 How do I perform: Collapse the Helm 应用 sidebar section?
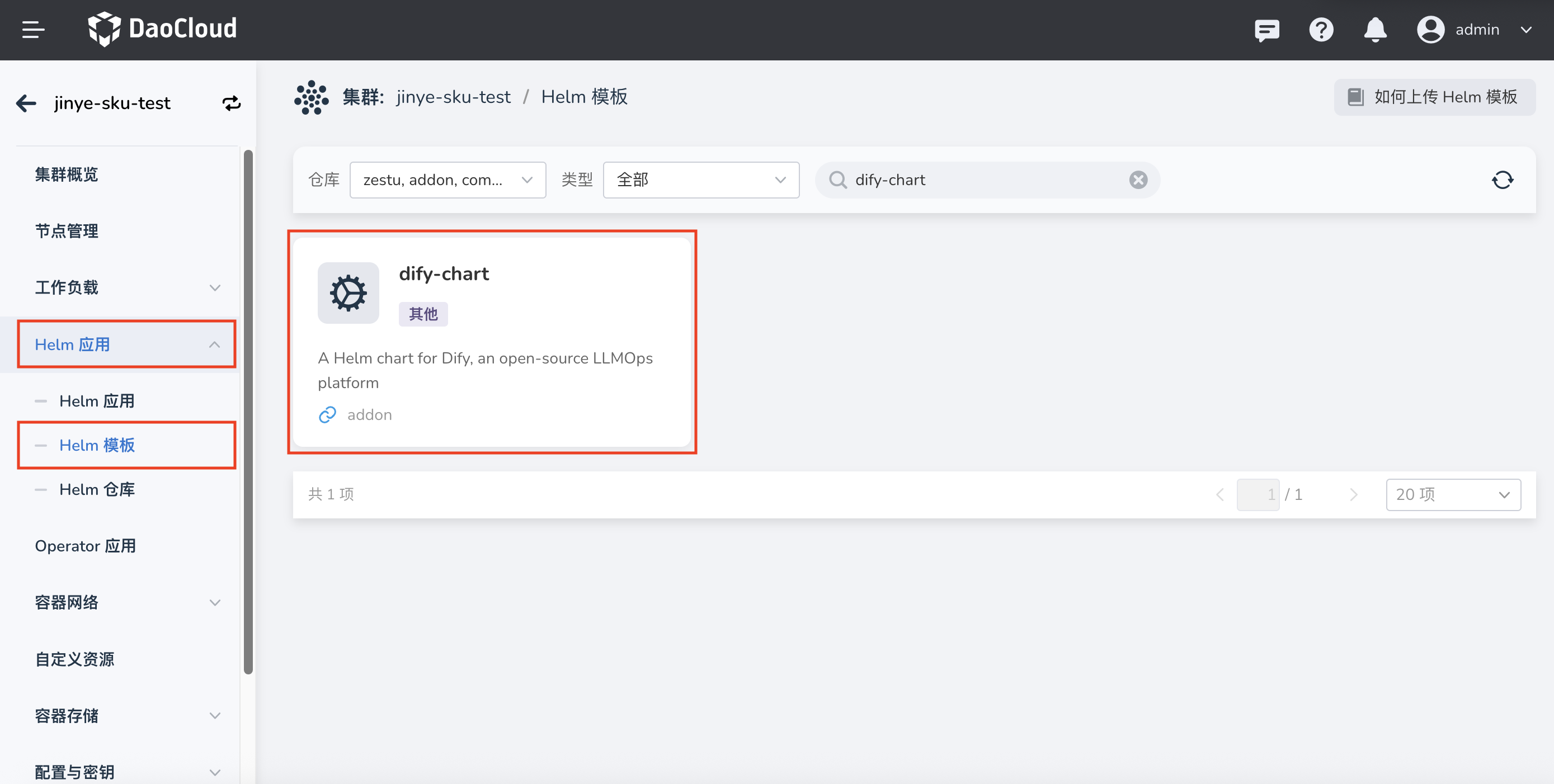tap(214, 344)
